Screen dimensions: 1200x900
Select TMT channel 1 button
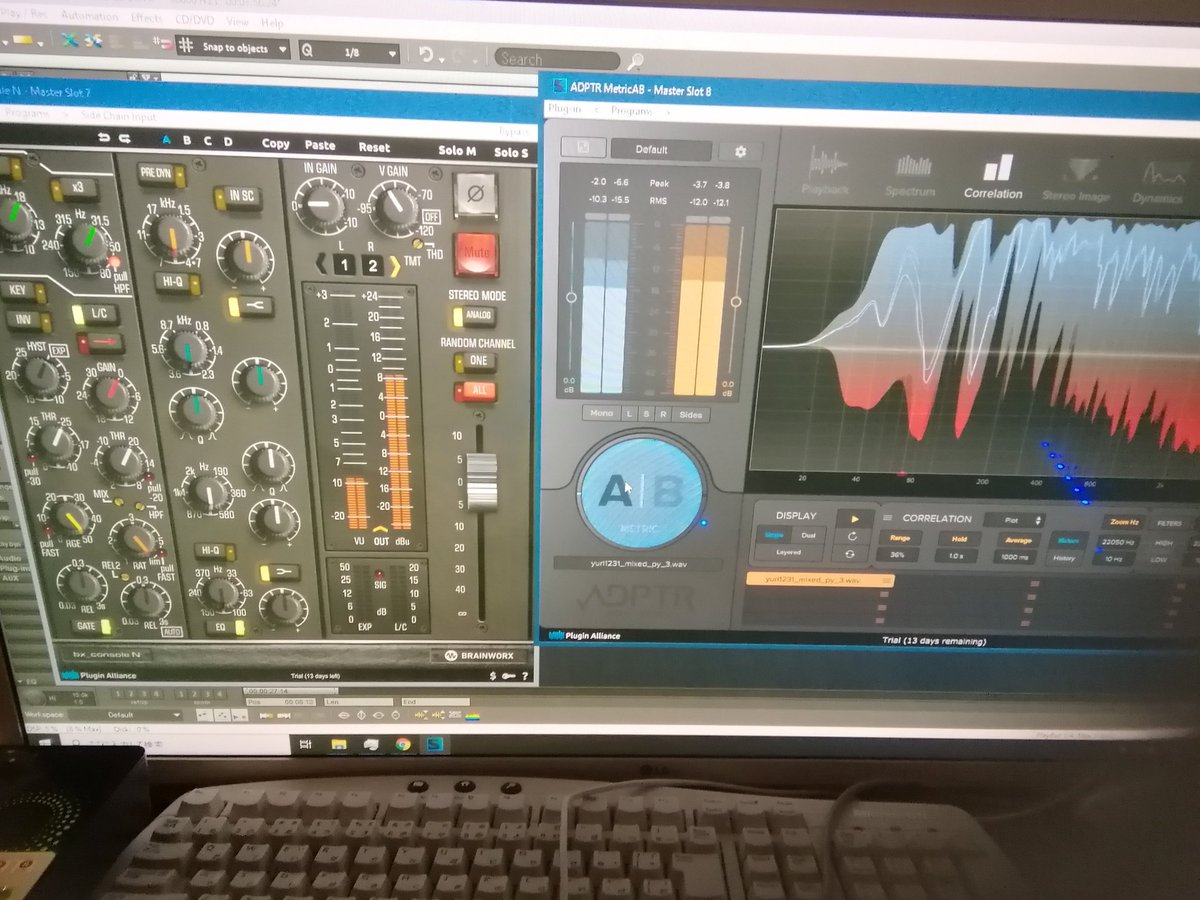[x=342, y=265]
